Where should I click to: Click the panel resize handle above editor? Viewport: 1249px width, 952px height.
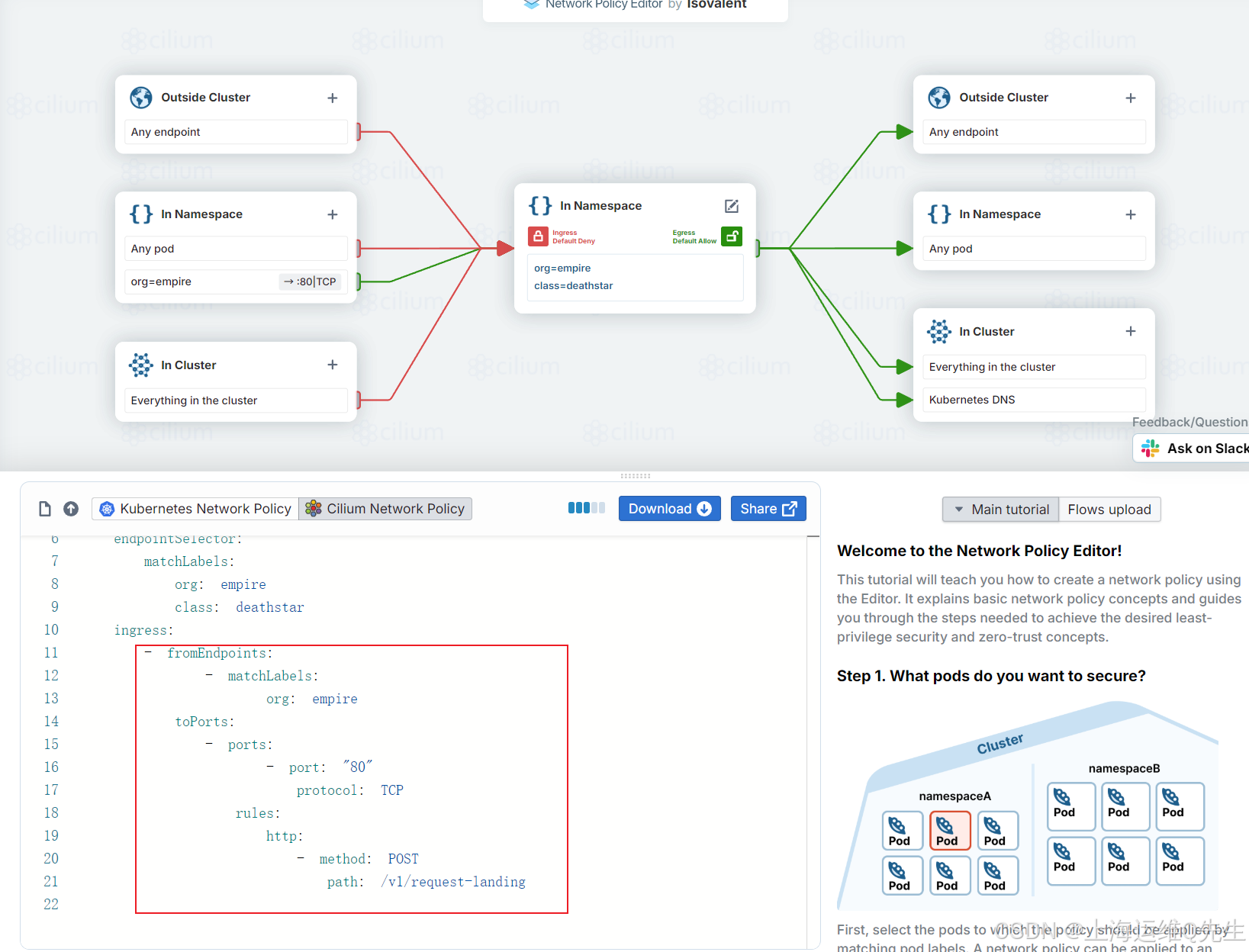[636, 476]
